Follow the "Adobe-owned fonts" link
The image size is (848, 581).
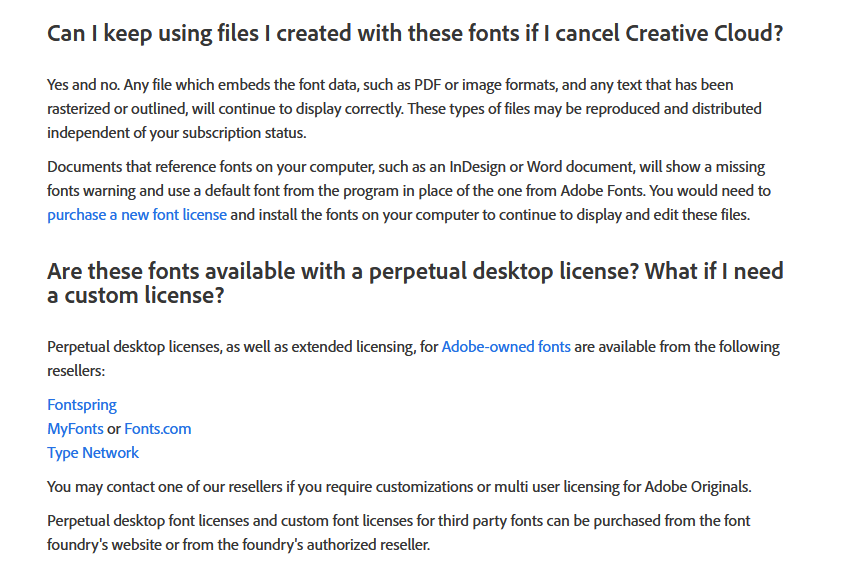click(x=505, y=346)
